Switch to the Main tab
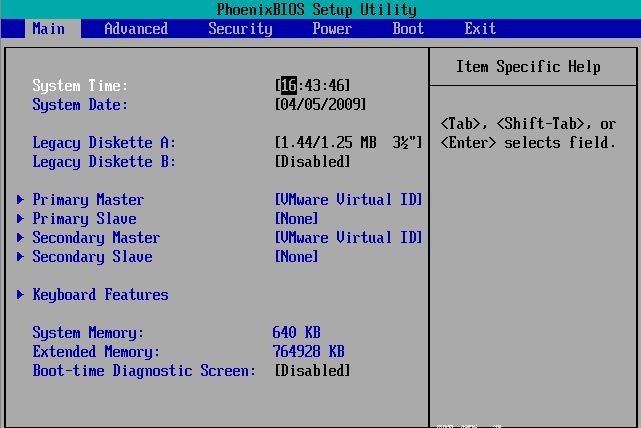This screenshot has height=428, width=641. (48, 29)
